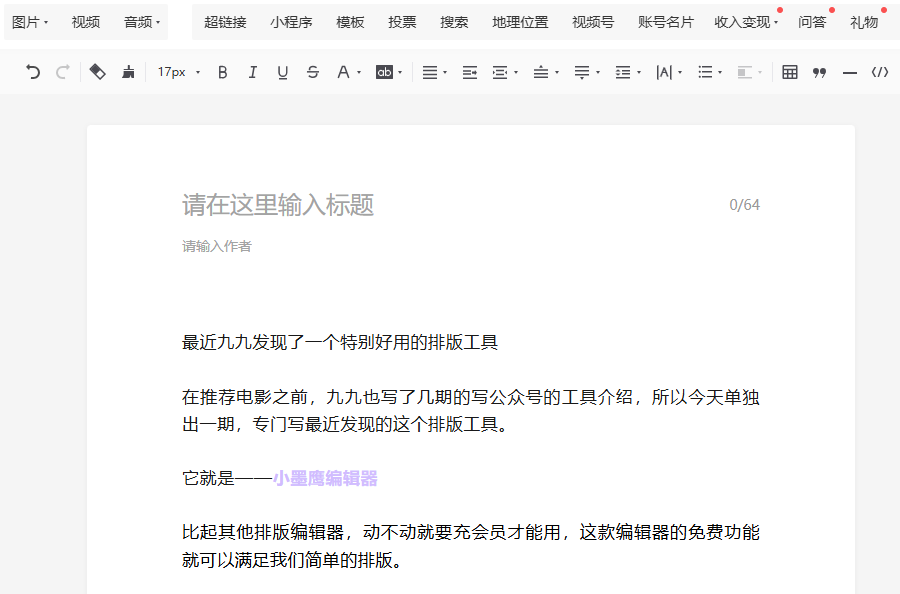900x594 pixels.
Task: Open the text alignment dropdown
Action: click(434, 72)
